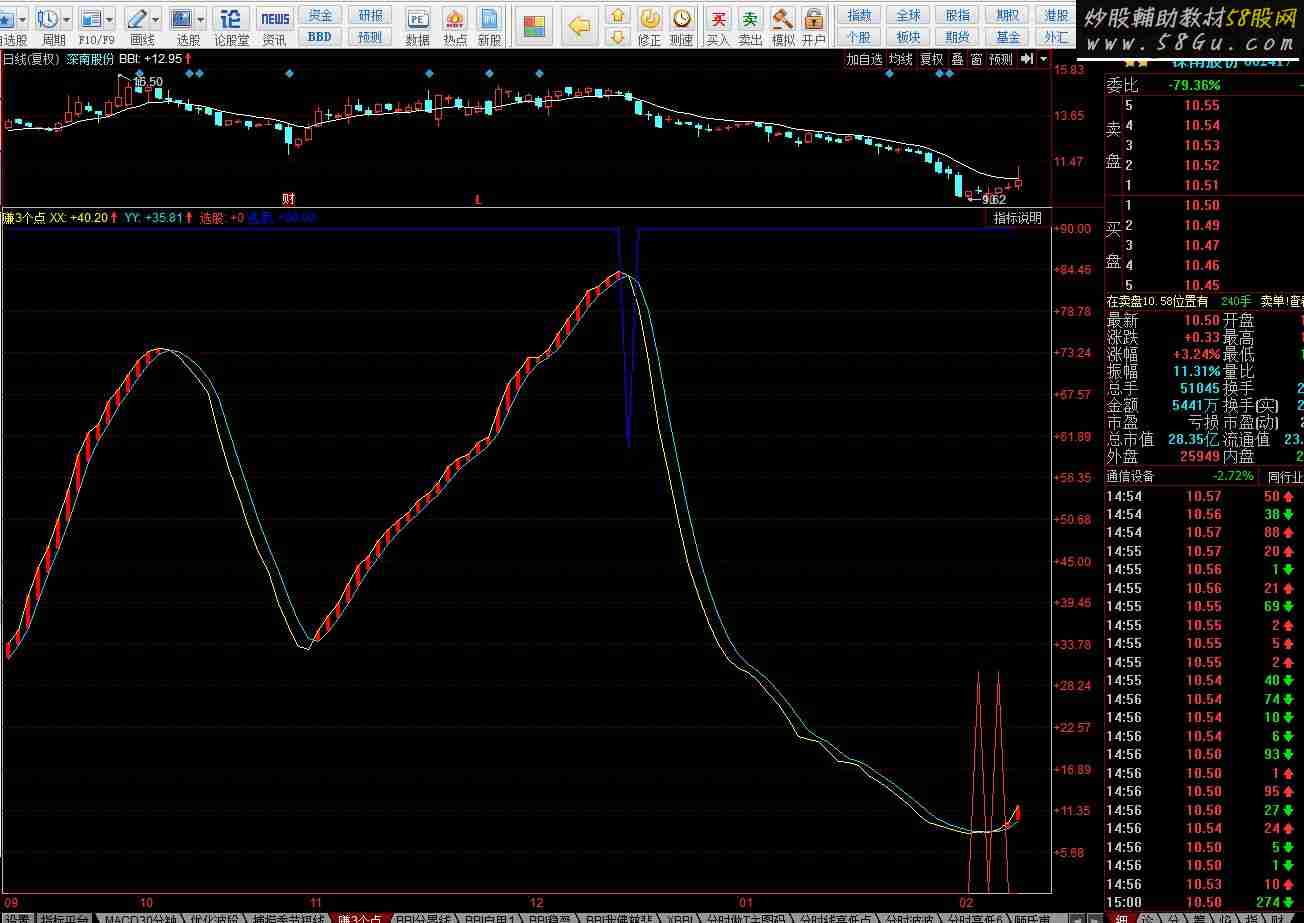The width and height of the screenshot is (1304, 923).
Task: Select the 板块 sector tab
Action: 908,36
